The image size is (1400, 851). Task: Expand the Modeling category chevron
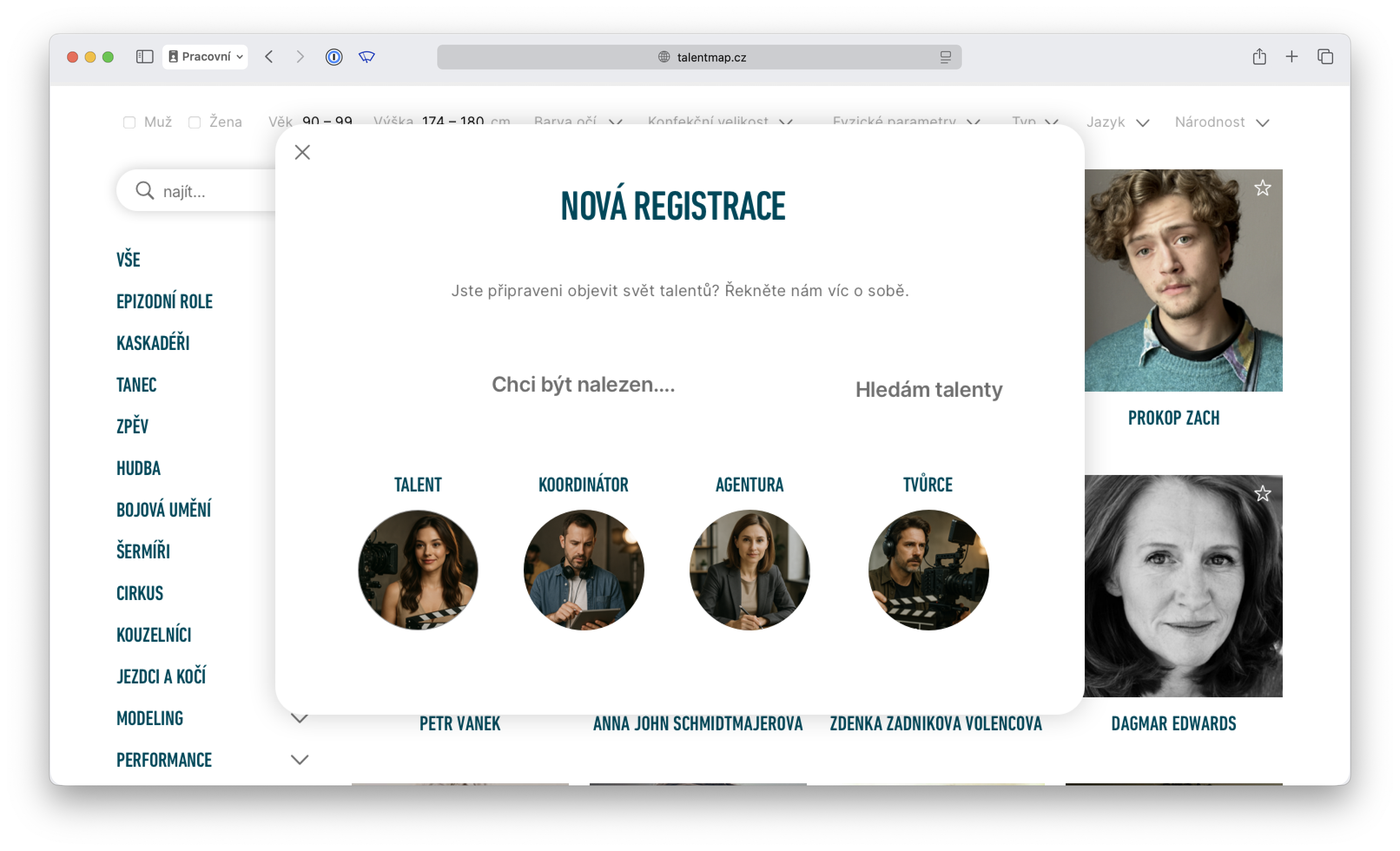[300, 719]
